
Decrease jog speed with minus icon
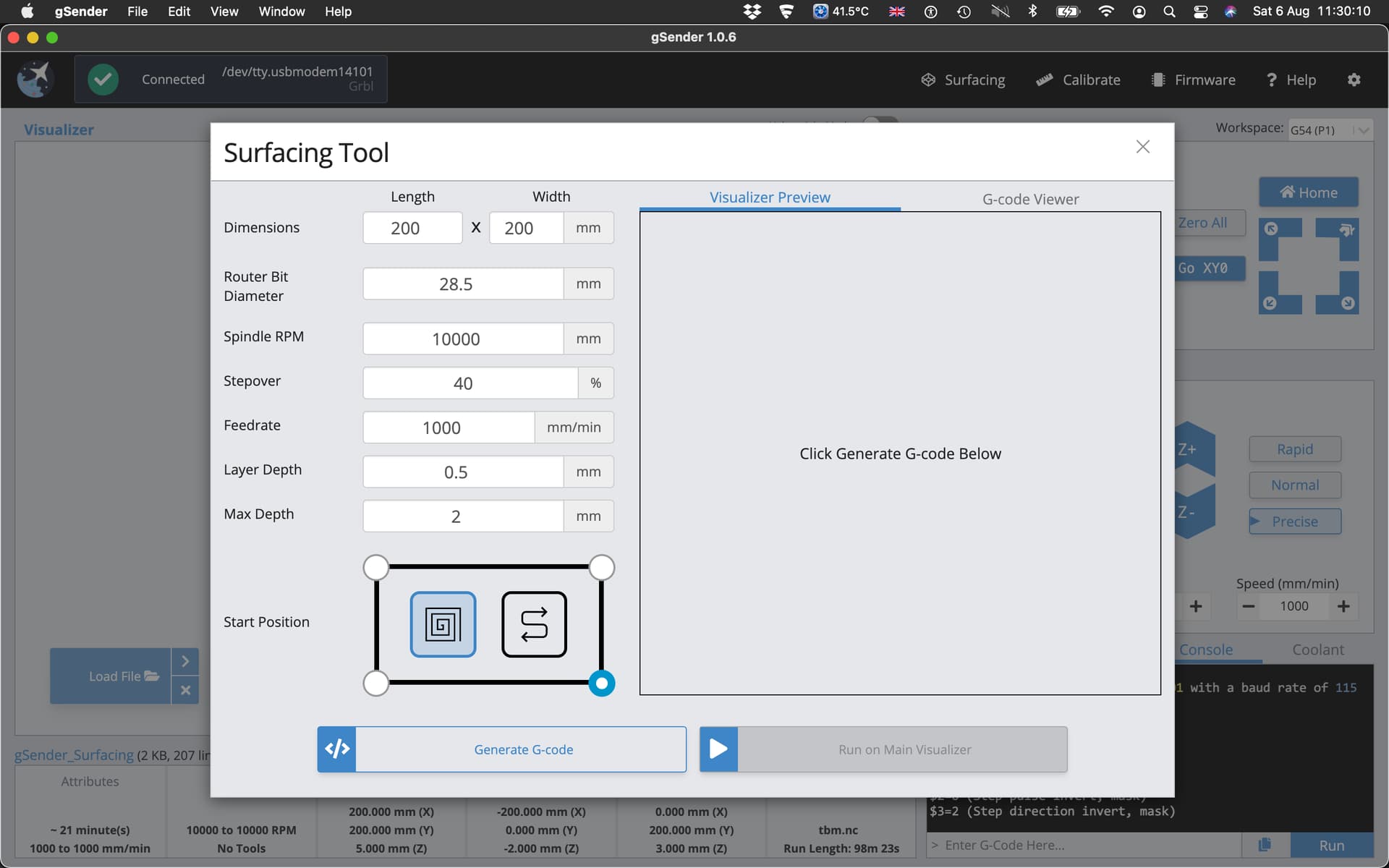[1249, 606]
